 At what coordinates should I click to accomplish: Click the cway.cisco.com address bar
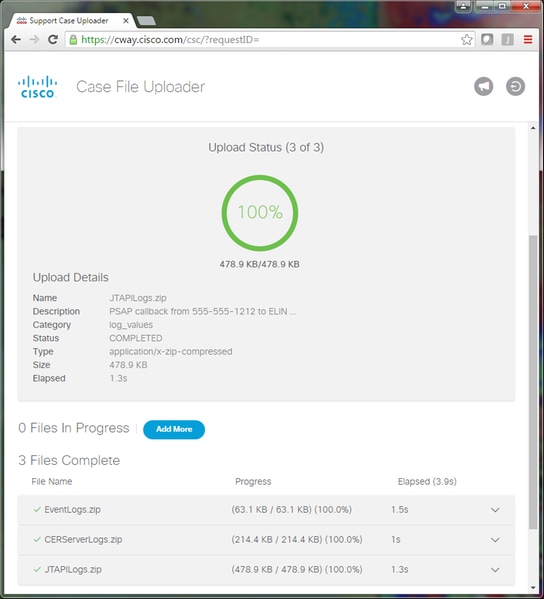point(264,40)
